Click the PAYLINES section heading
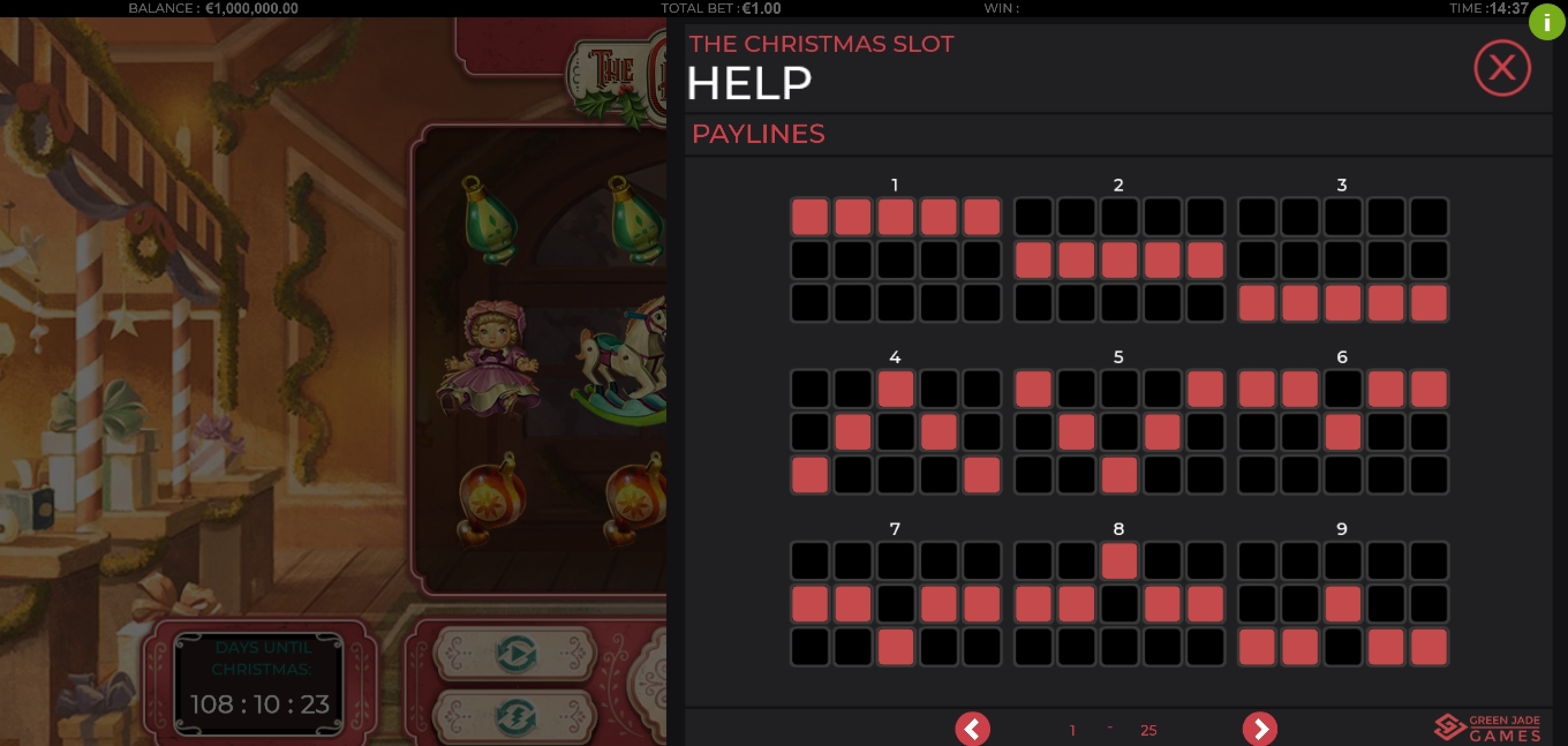Viewport: 1568px width, 746px height. point(758,134)
